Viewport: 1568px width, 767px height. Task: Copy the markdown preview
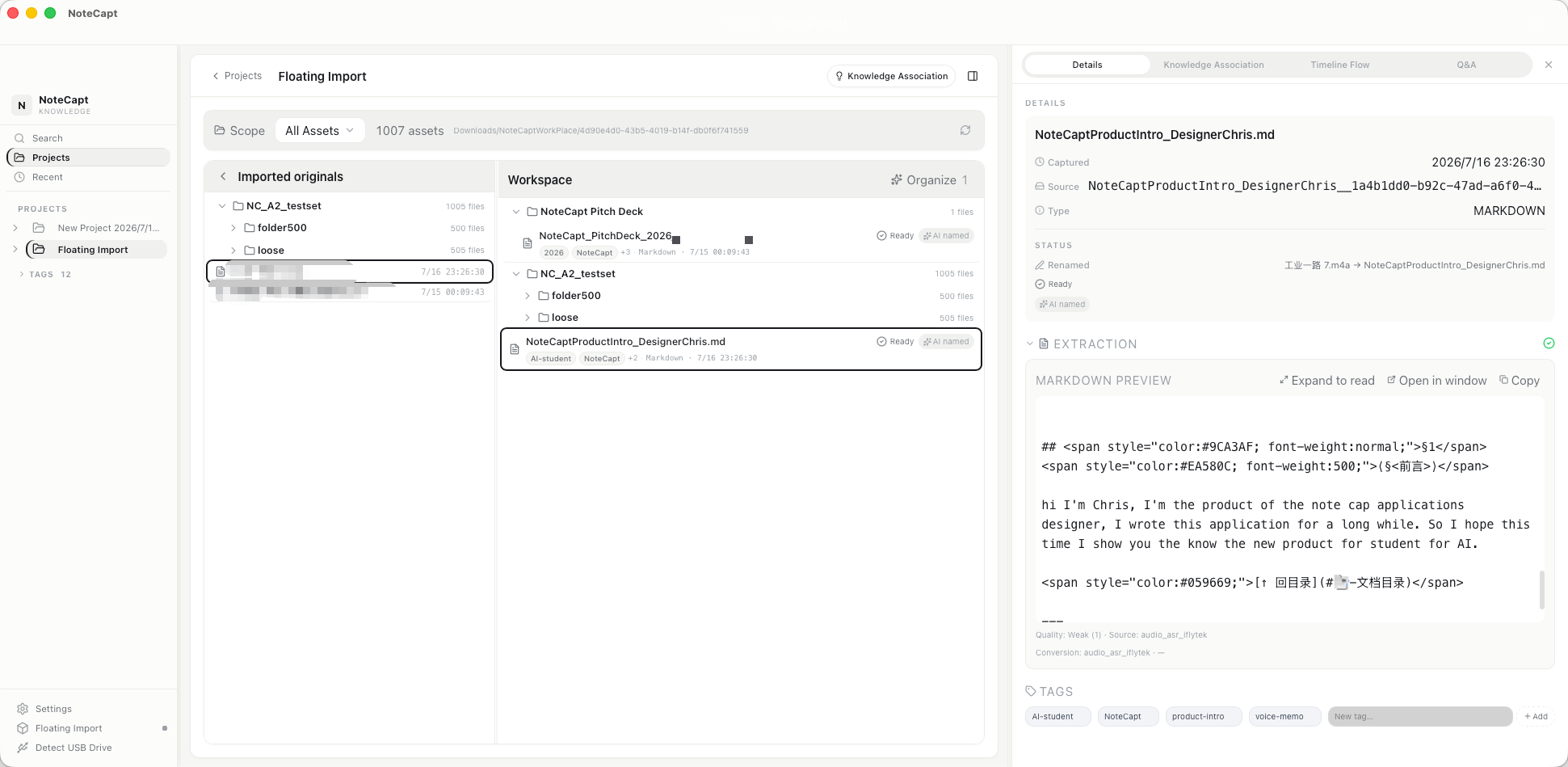coord(1520,381)
